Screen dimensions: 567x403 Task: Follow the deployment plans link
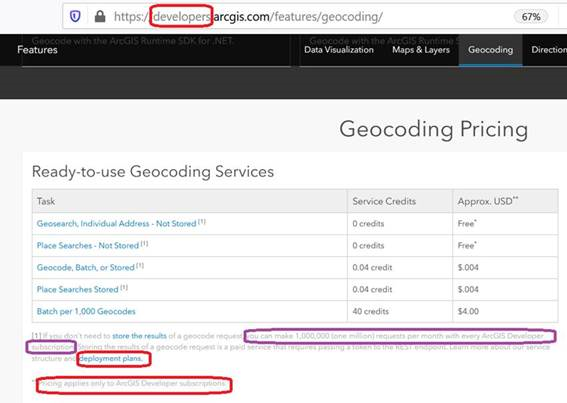pyautogui.click(x=111, y=359)
